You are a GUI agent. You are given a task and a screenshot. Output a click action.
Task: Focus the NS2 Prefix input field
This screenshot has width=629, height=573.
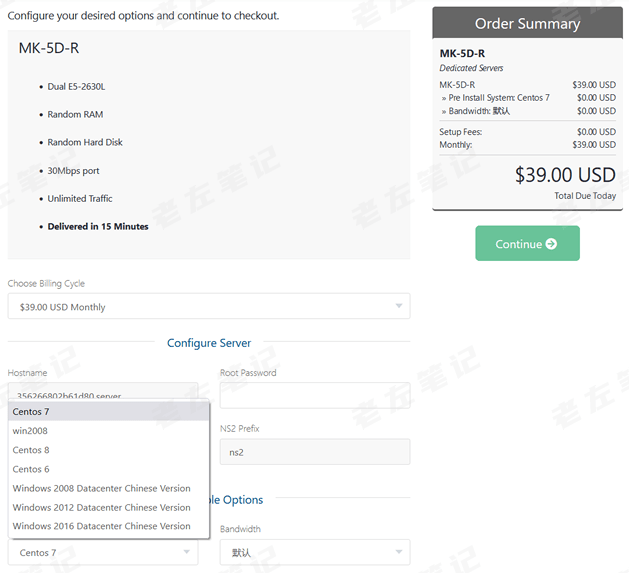tap(314, 452)
